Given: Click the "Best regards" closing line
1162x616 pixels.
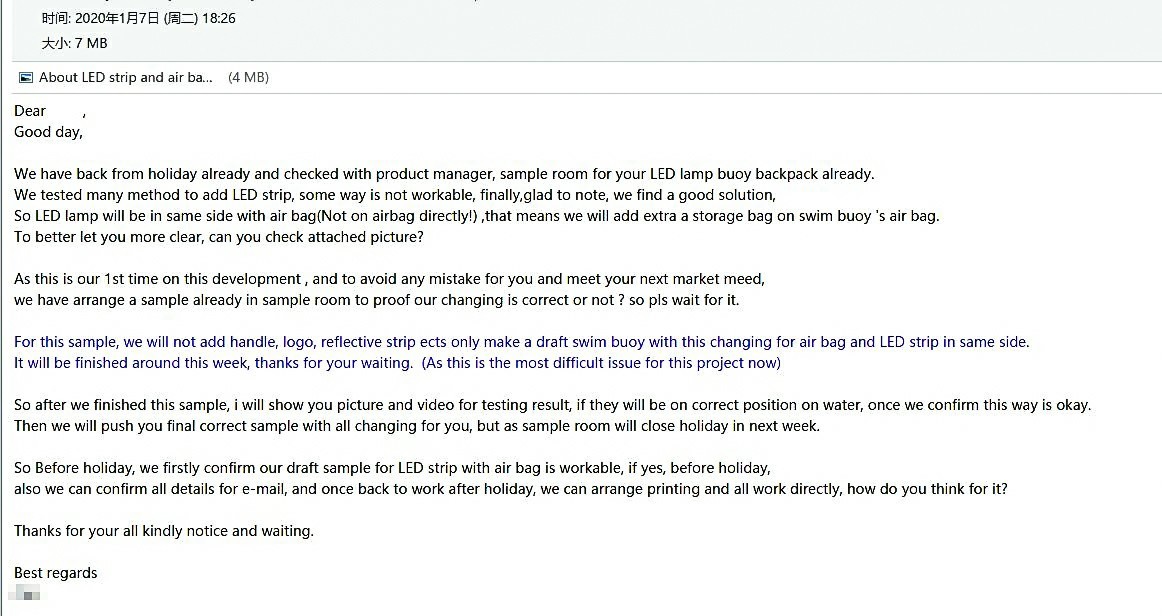Looking at the screenshot, I should (x=56, y=573).
